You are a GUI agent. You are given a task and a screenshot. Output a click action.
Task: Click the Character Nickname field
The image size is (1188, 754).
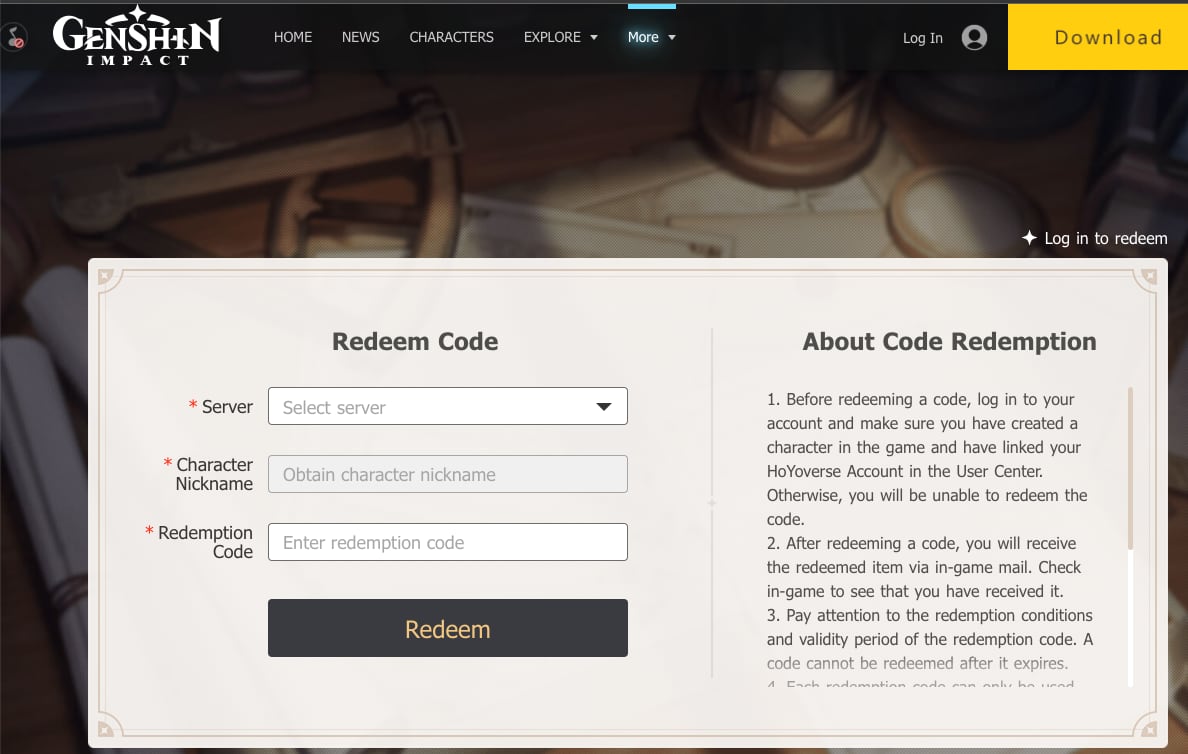coord(447,474)
